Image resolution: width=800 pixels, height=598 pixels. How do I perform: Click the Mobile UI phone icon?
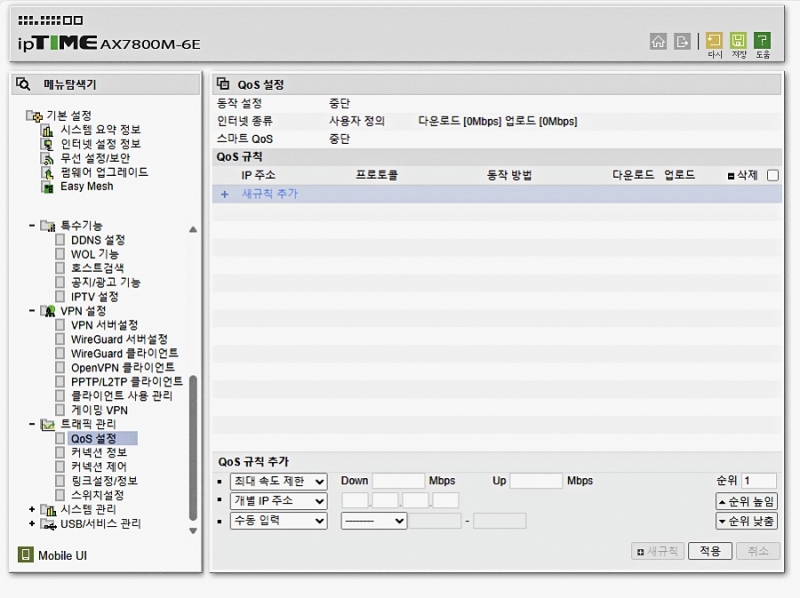[x=26, y=555]
